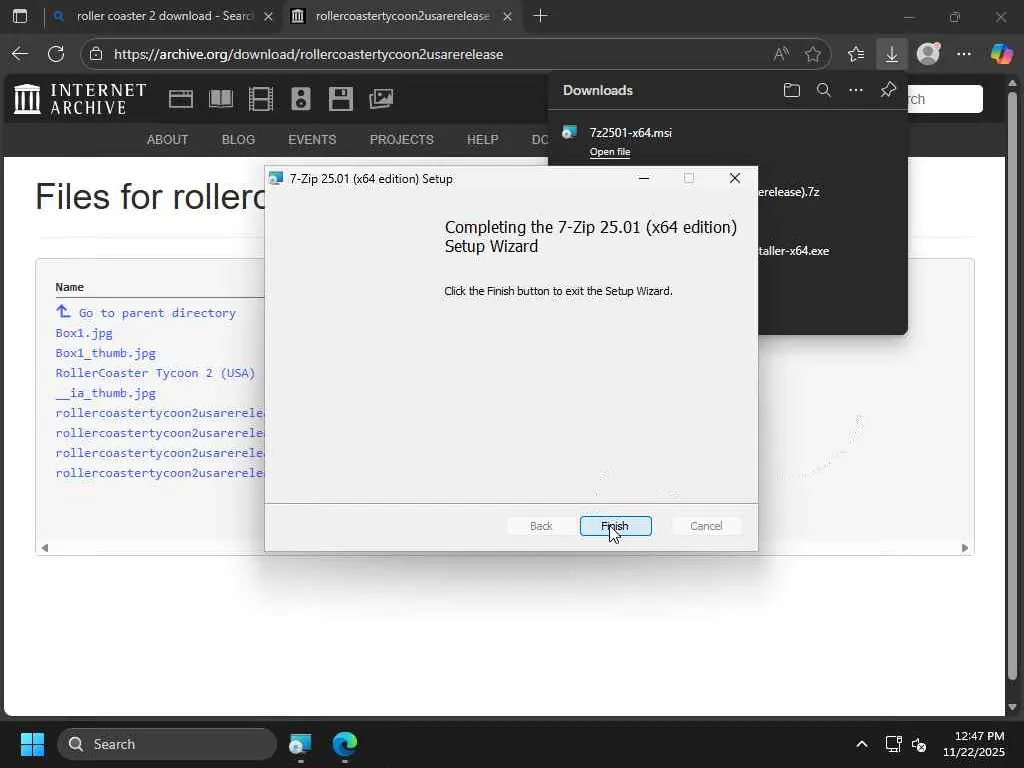Screen dimensions: 1024x768
Task: Close the 7-Zip Setup dialog
Action: 735,178
